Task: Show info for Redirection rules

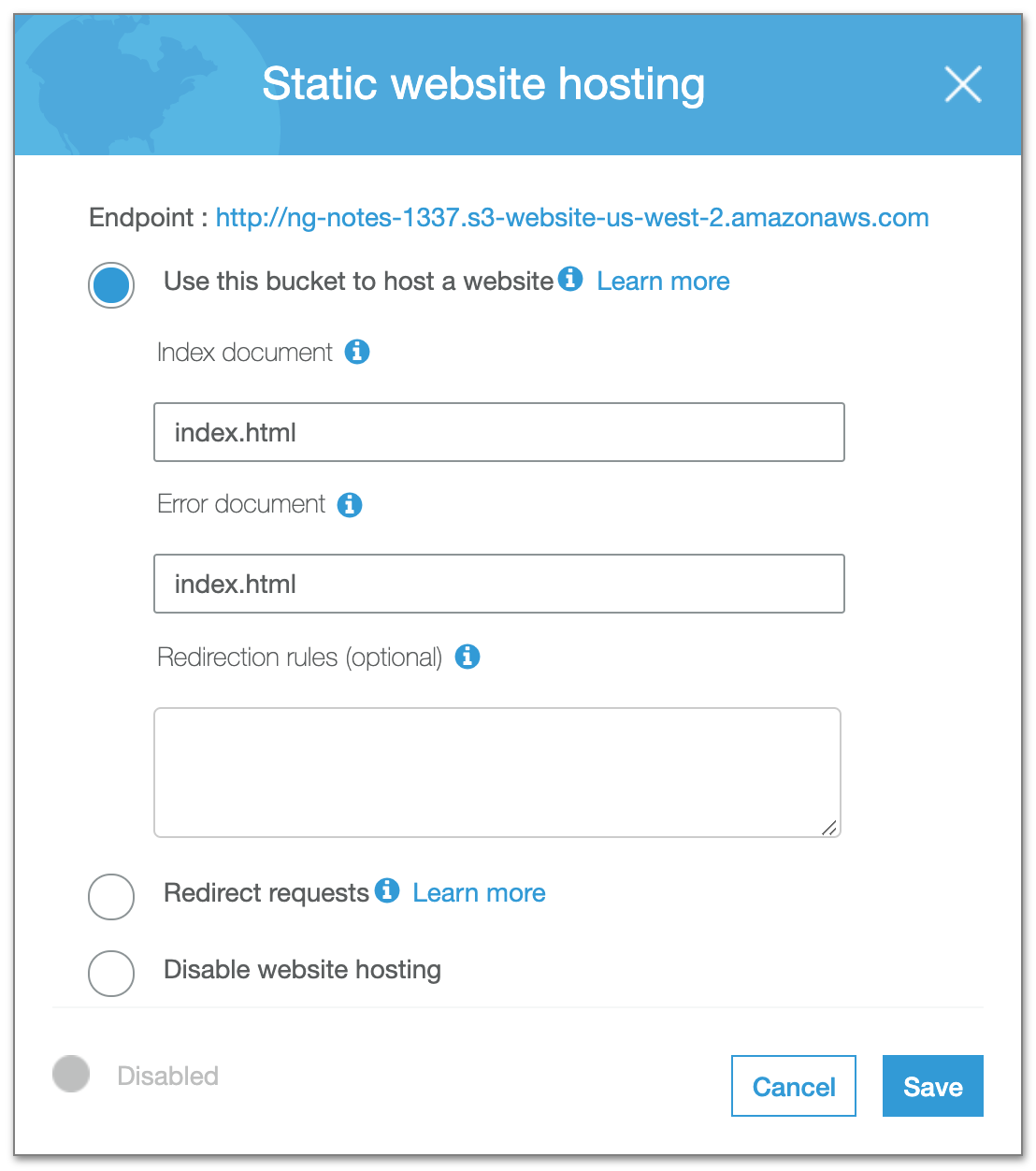Action: click(x=468, y=657)
